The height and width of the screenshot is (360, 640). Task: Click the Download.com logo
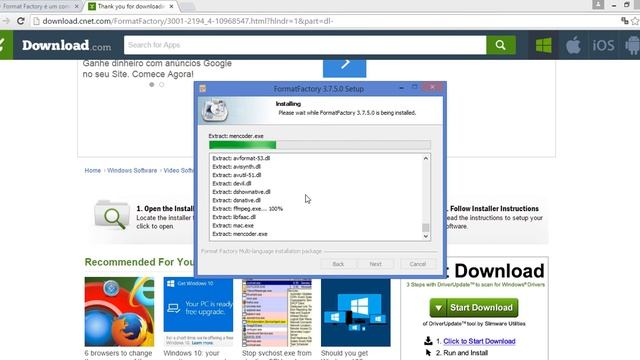66,45
